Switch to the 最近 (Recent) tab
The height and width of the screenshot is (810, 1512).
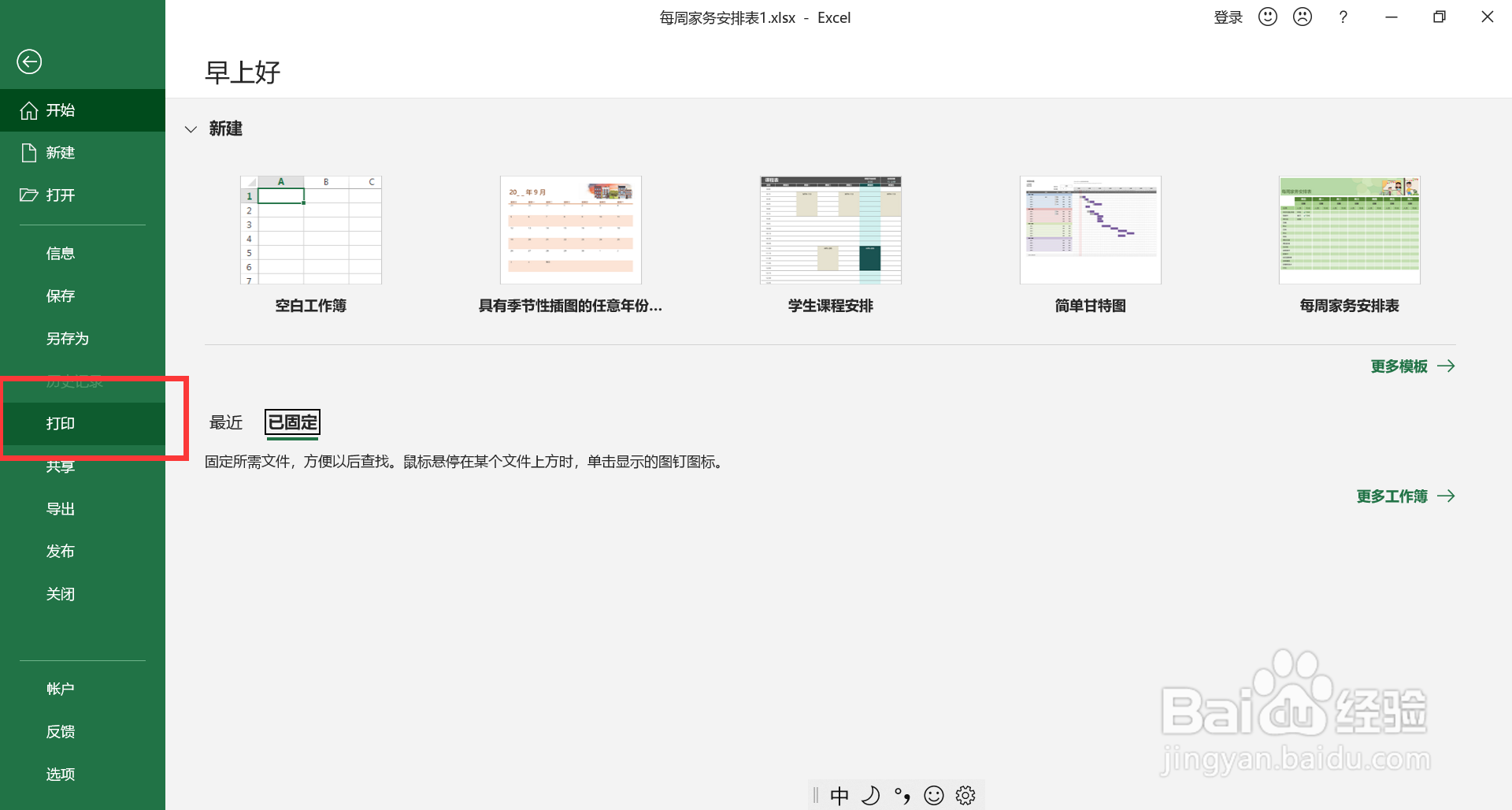point(226,422)
